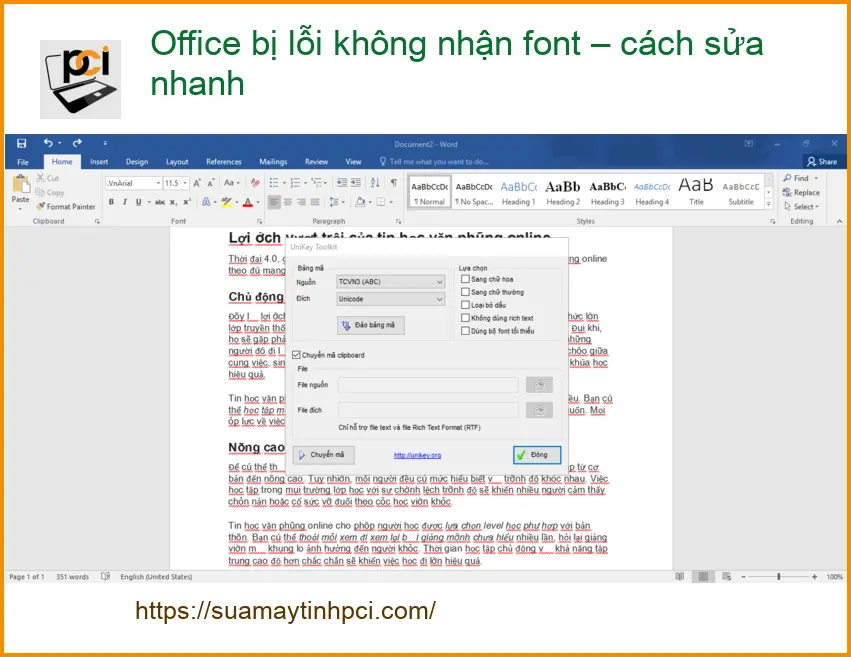
Task: Click the numbering list icon
Action: click(295, 183)
